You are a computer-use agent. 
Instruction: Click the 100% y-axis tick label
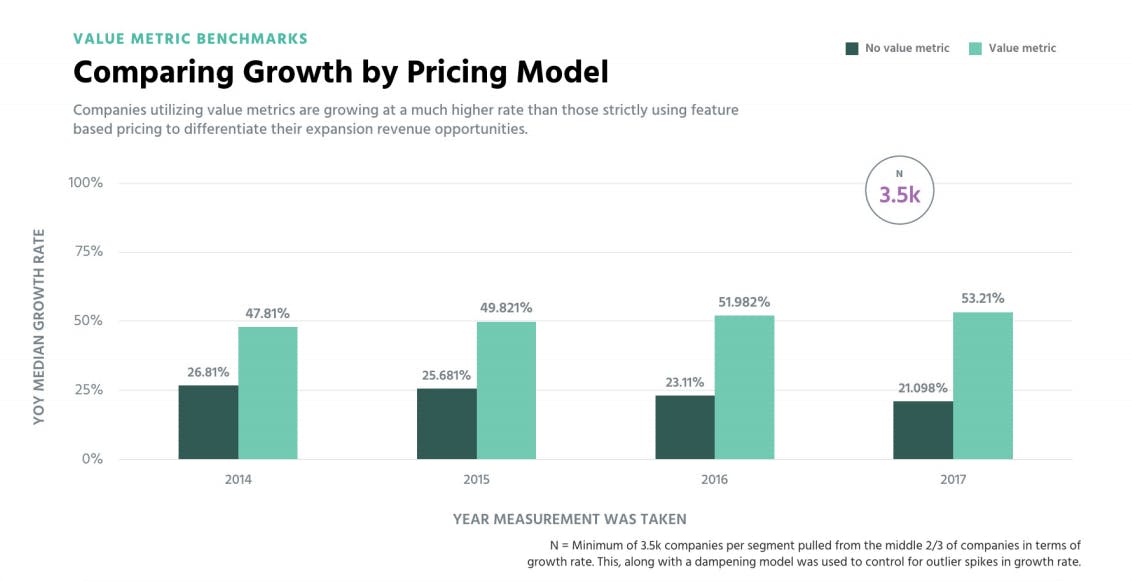pos(86,183)
